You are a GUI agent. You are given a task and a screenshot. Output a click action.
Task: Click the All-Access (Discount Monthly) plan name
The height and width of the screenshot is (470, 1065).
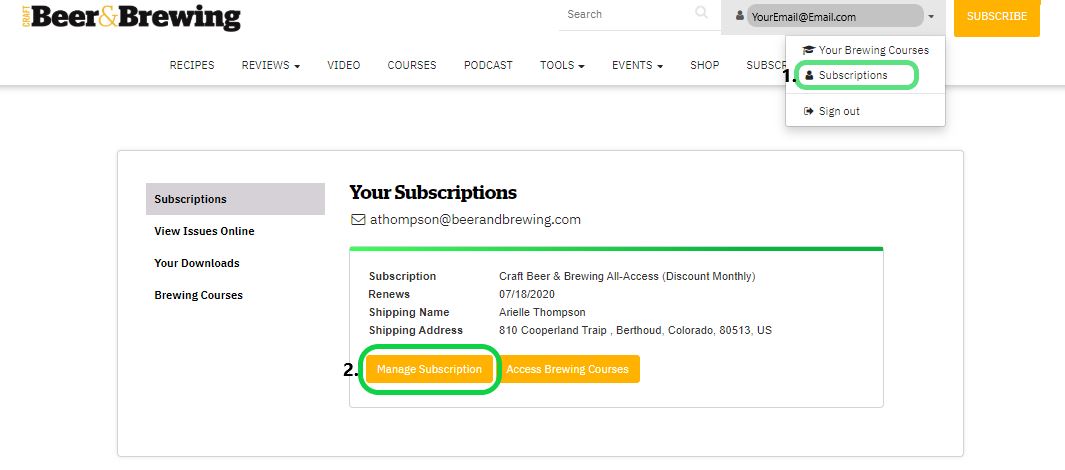pos(627,276)
